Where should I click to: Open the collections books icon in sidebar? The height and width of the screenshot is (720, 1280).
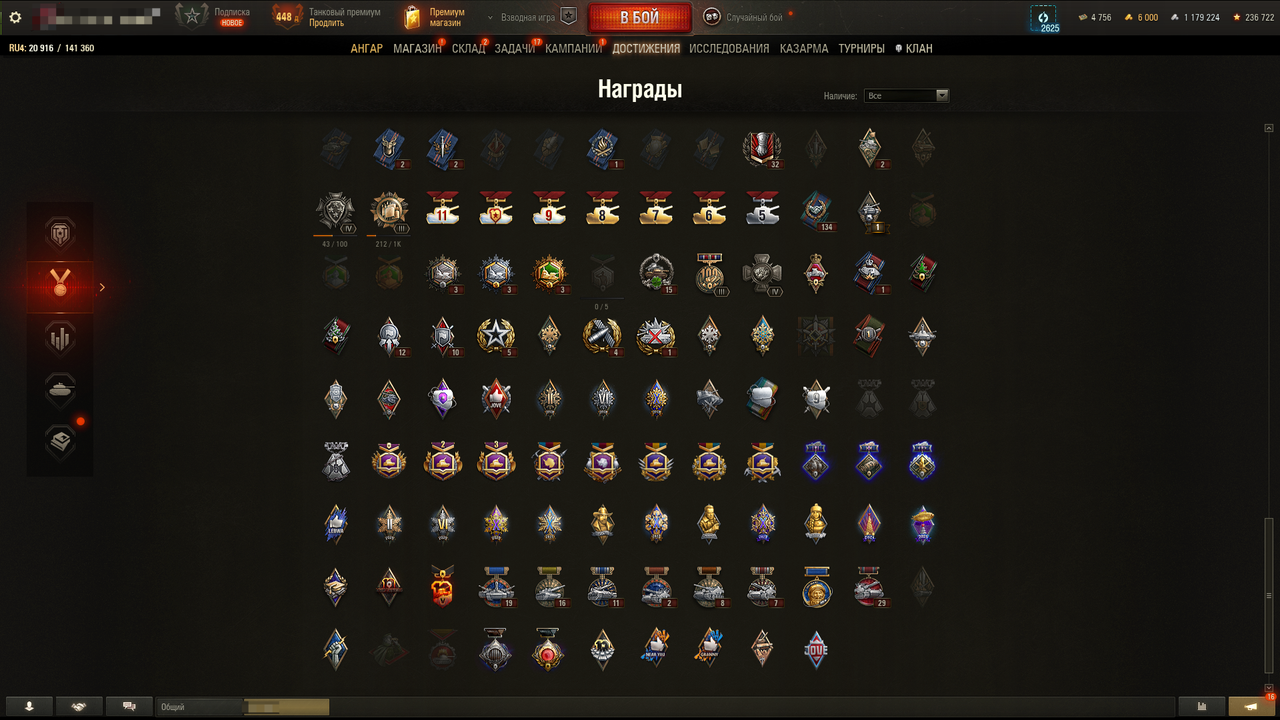coord(60,441)
